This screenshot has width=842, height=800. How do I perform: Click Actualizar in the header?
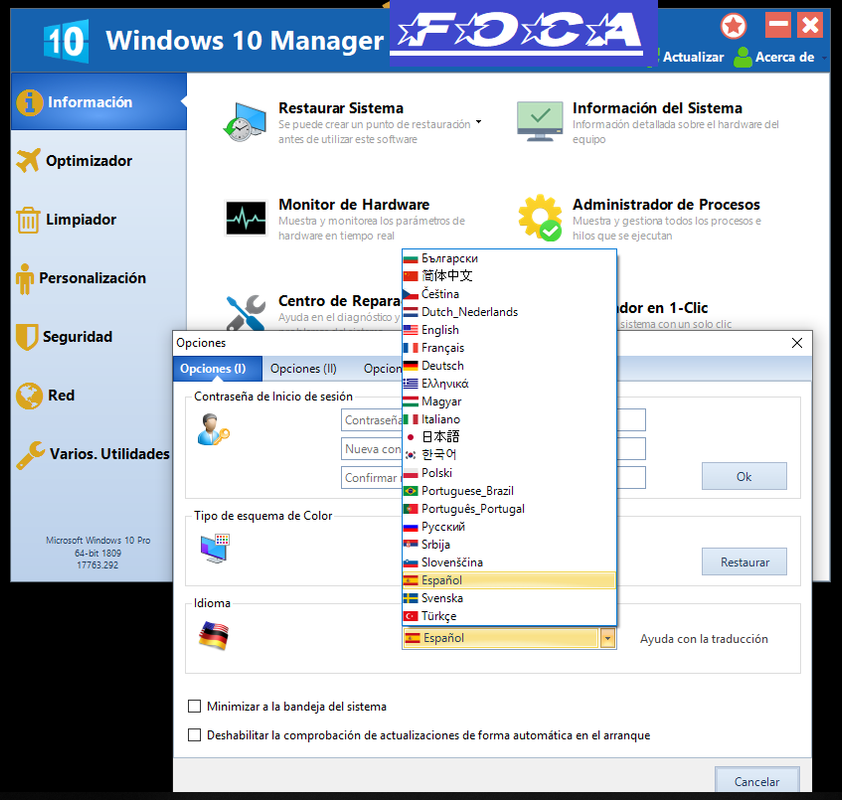[693, 57]
